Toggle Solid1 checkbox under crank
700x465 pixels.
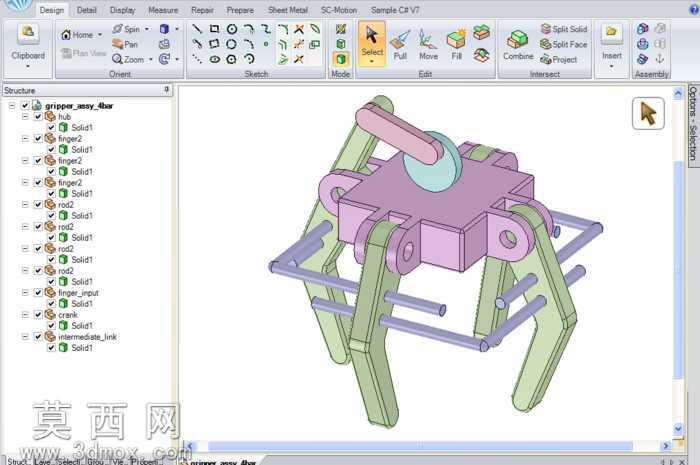tap(51, 326)
